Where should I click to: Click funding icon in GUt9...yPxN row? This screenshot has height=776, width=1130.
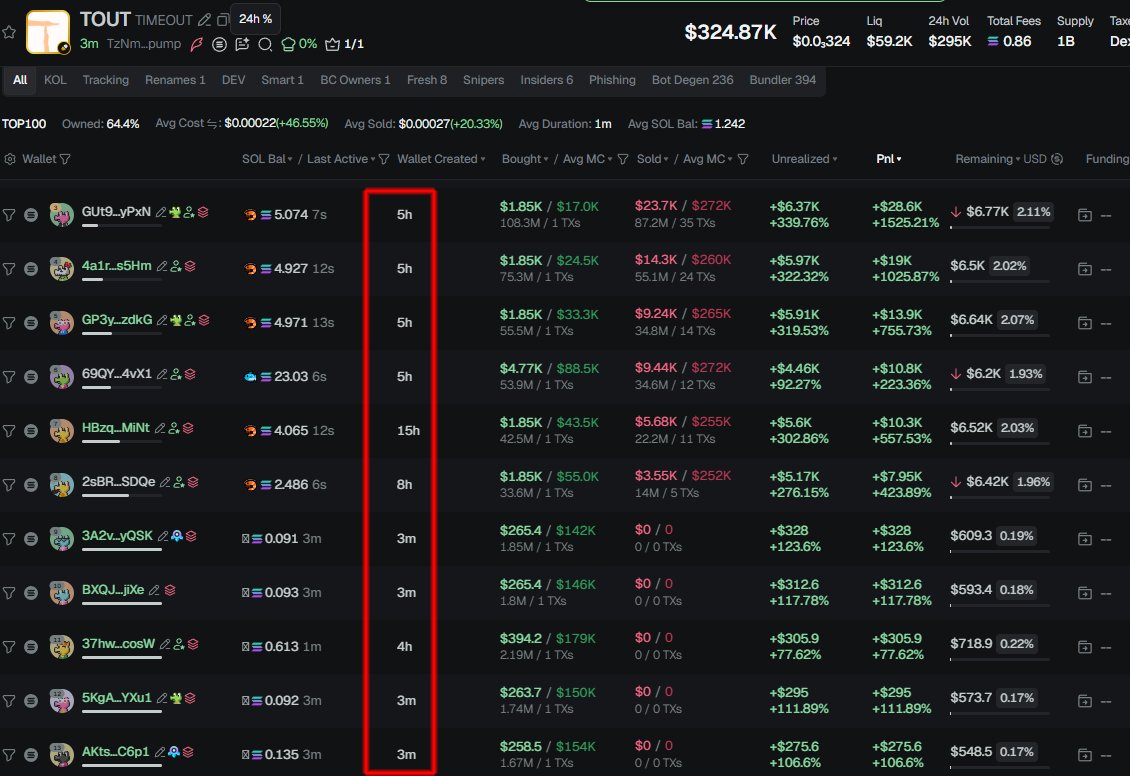(1085, 214)
